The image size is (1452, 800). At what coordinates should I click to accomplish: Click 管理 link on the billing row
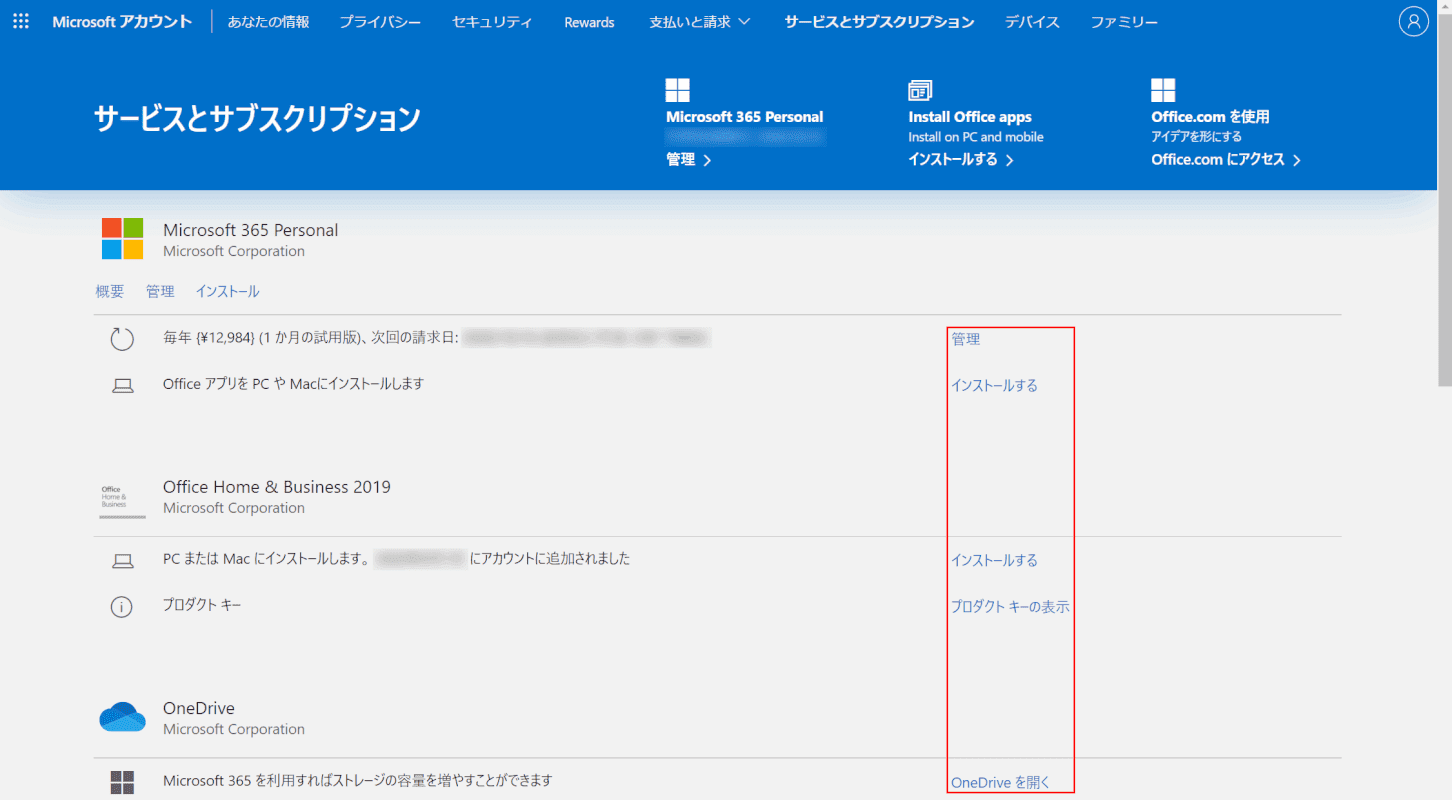(x=966, y=340)
